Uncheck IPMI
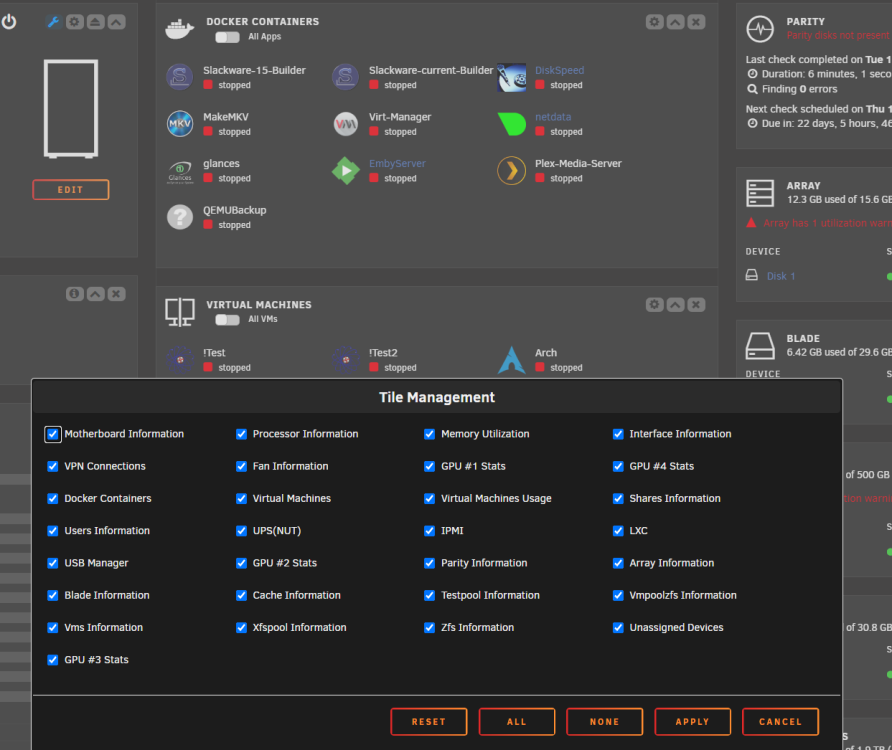The width and height of the screenshot is (892, 750). [x=430, y=531]
